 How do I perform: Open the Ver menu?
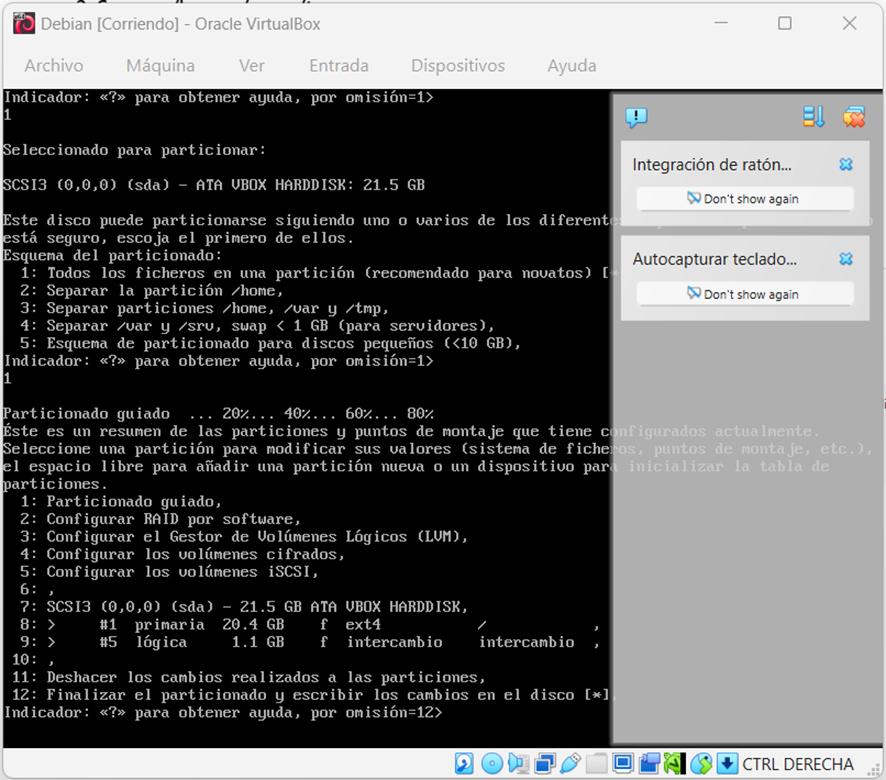point(251,66)
